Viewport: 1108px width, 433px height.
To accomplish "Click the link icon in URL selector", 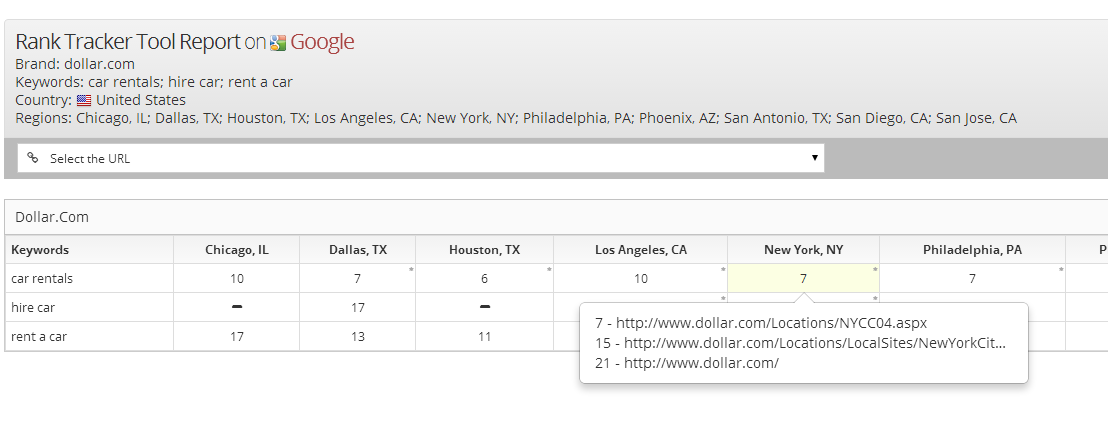I will pos(33,158).
